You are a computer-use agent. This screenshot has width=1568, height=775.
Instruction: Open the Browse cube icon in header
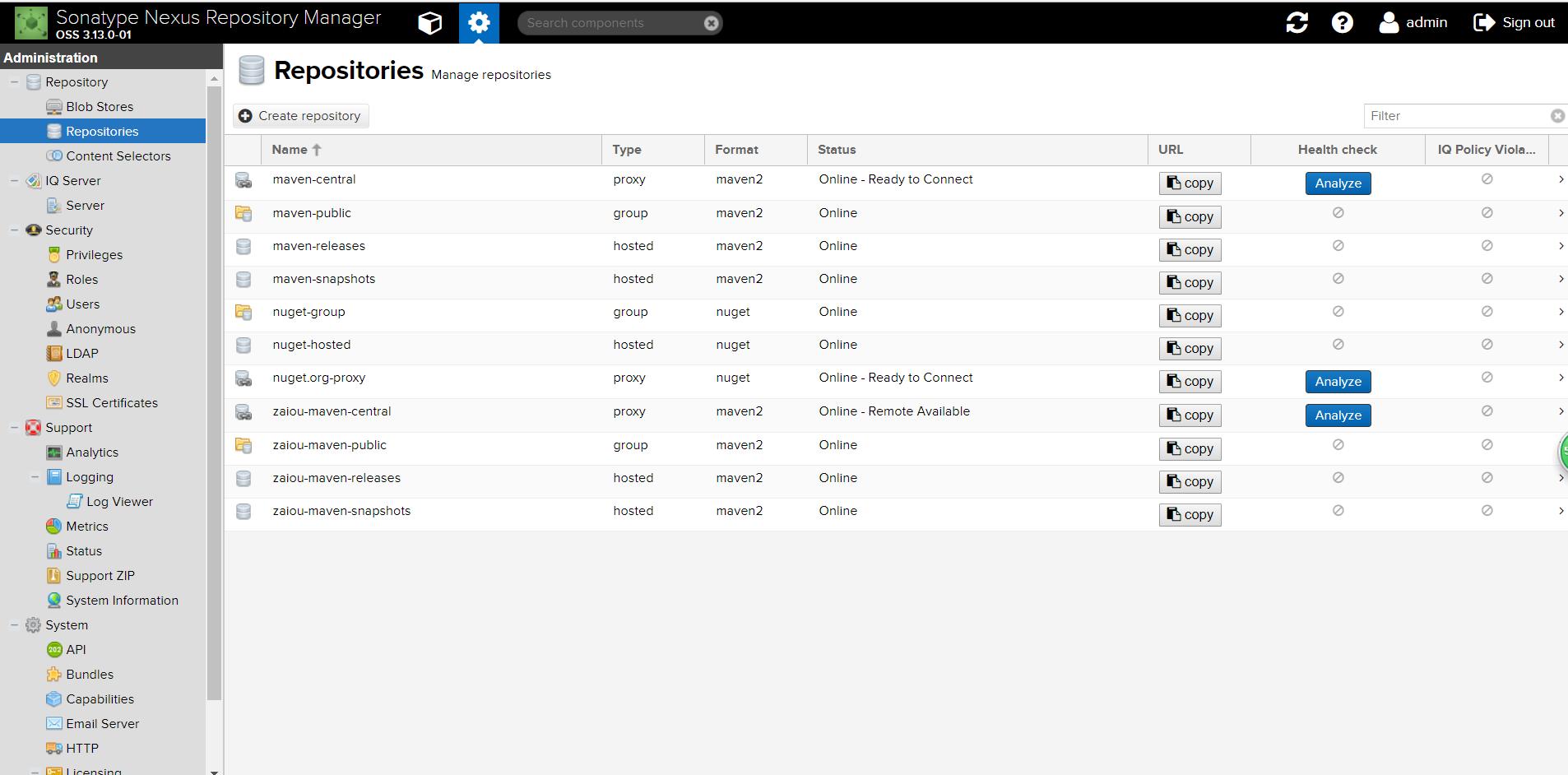429,23
